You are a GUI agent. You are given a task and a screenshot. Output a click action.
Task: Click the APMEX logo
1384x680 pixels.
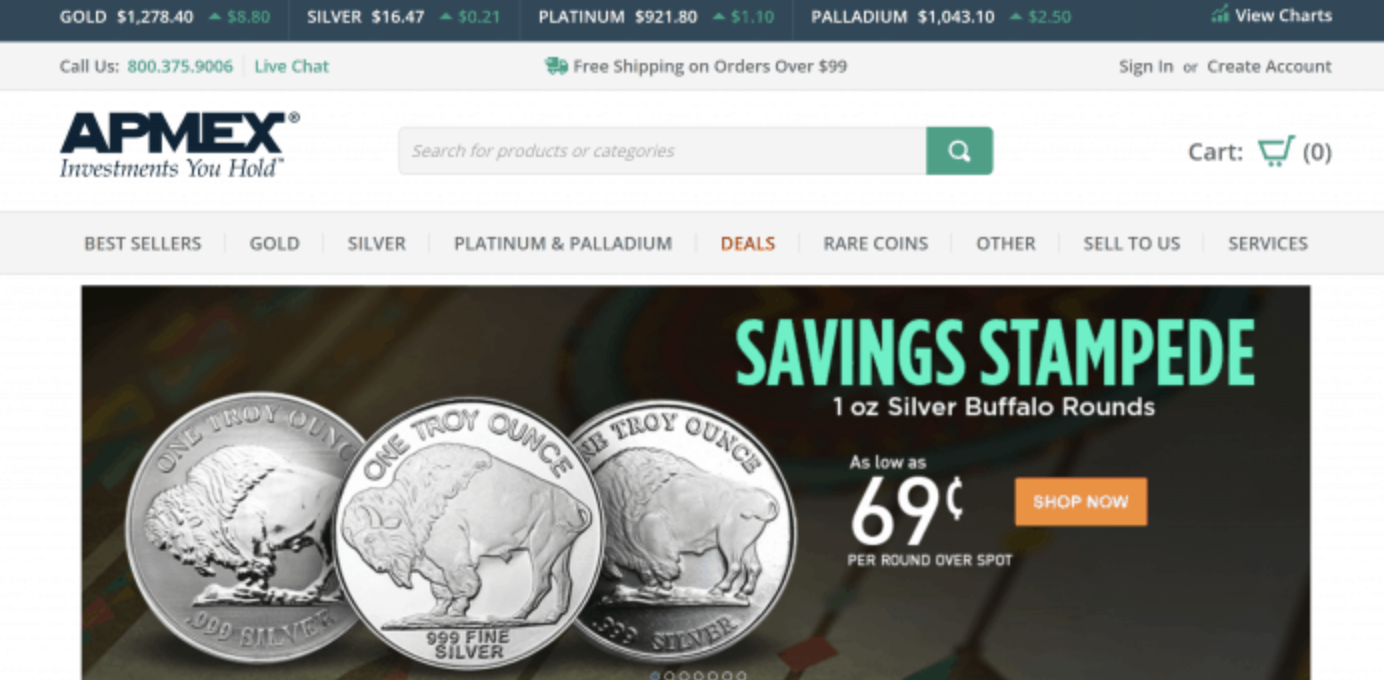click(x=179, y=146)
